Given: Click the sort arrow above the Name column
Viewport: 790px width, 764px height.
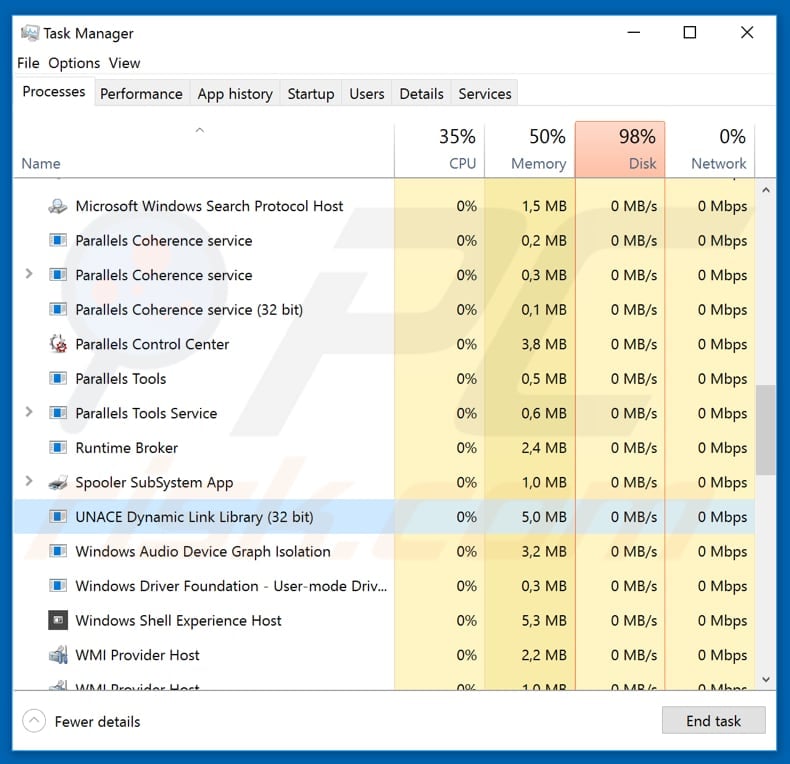Looking at the screenshot, I should tap(200, 130).
